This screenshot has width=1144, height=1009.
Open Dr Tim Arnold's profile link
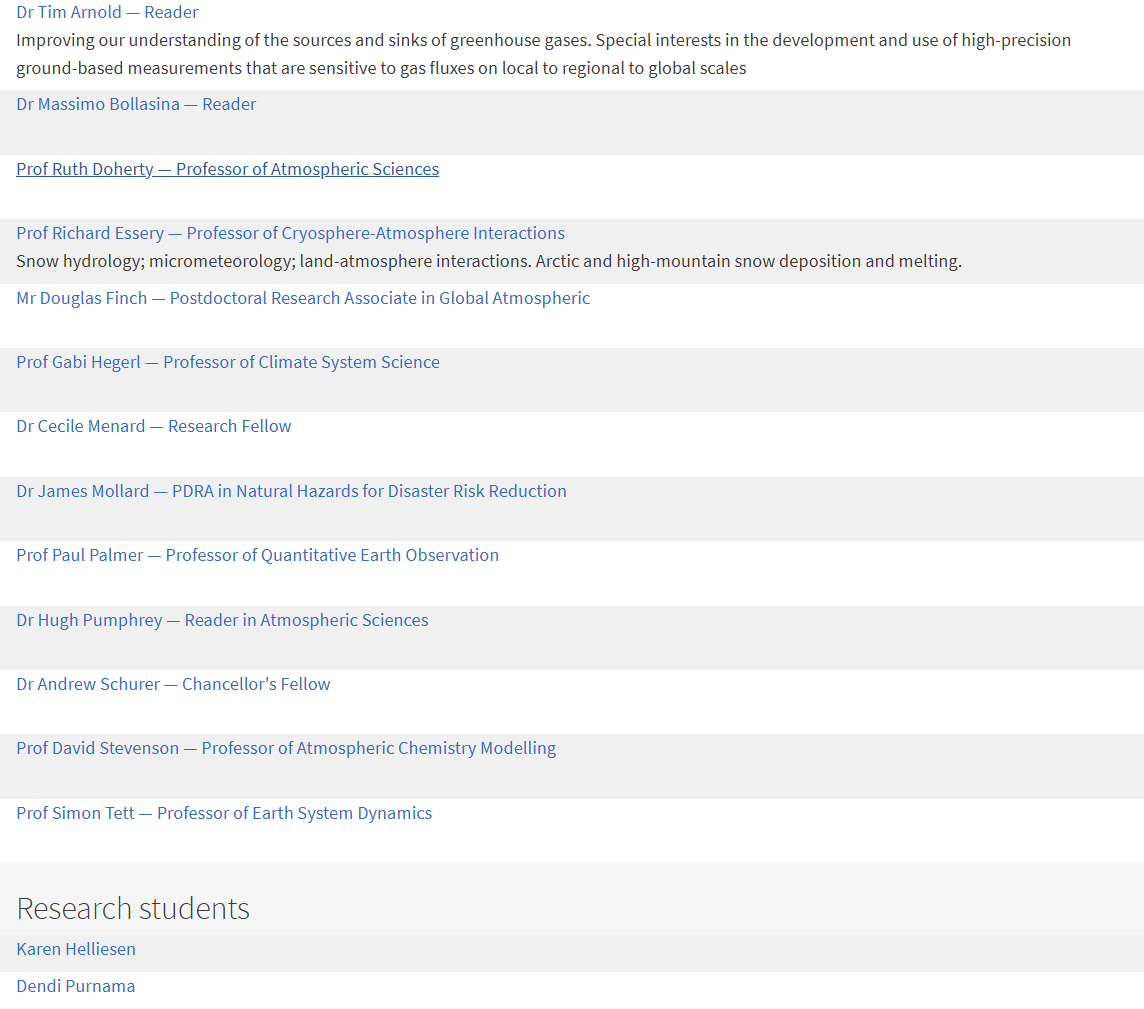click(107, 12)
